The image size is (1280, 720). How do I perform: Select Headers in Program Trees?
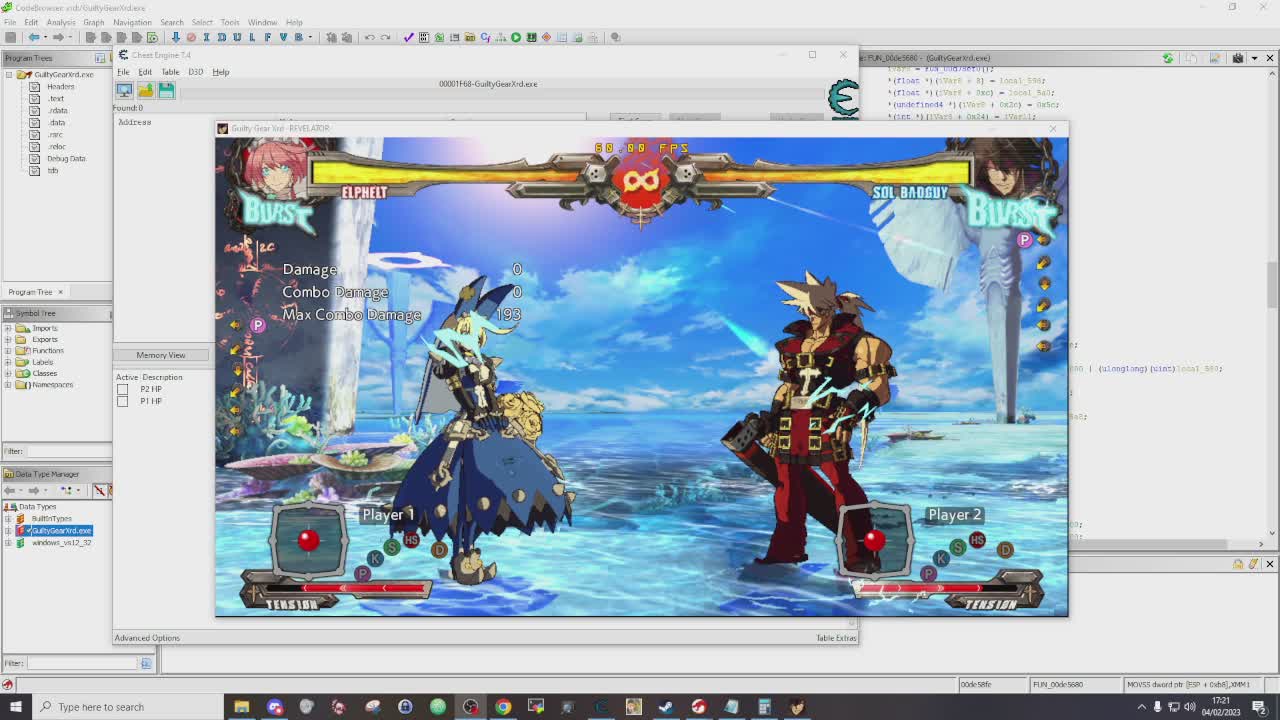(60, 86)
